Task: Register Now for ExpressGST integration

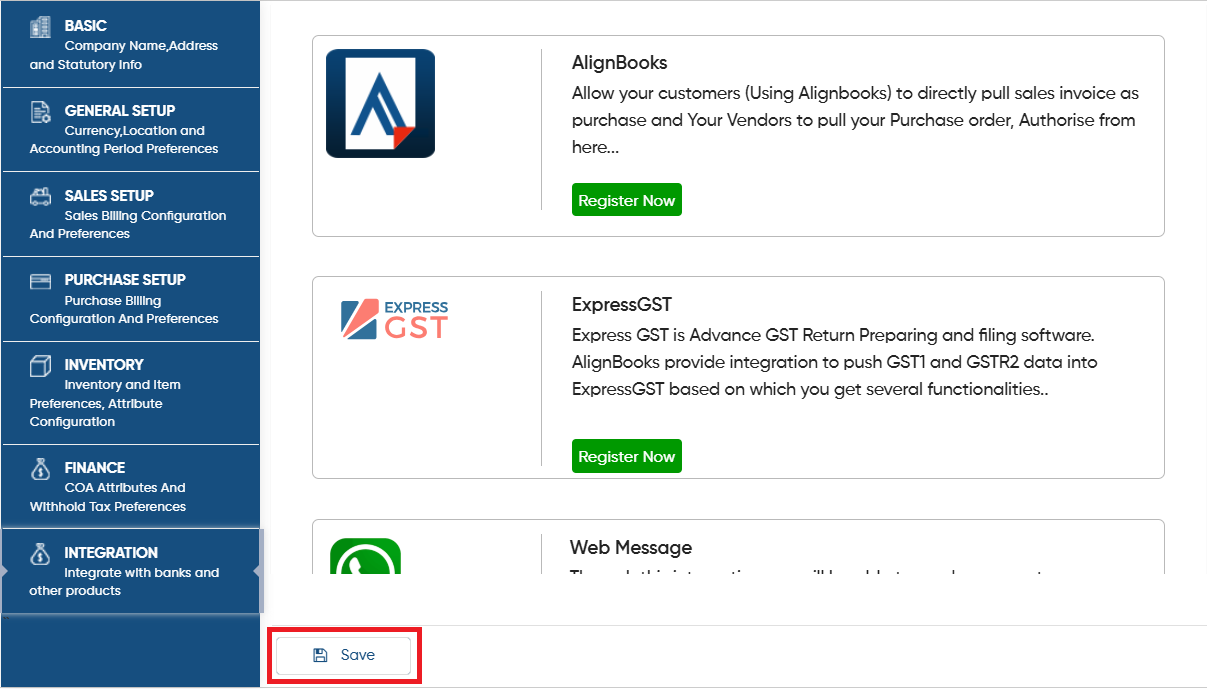Action: (x=627, y=456)
